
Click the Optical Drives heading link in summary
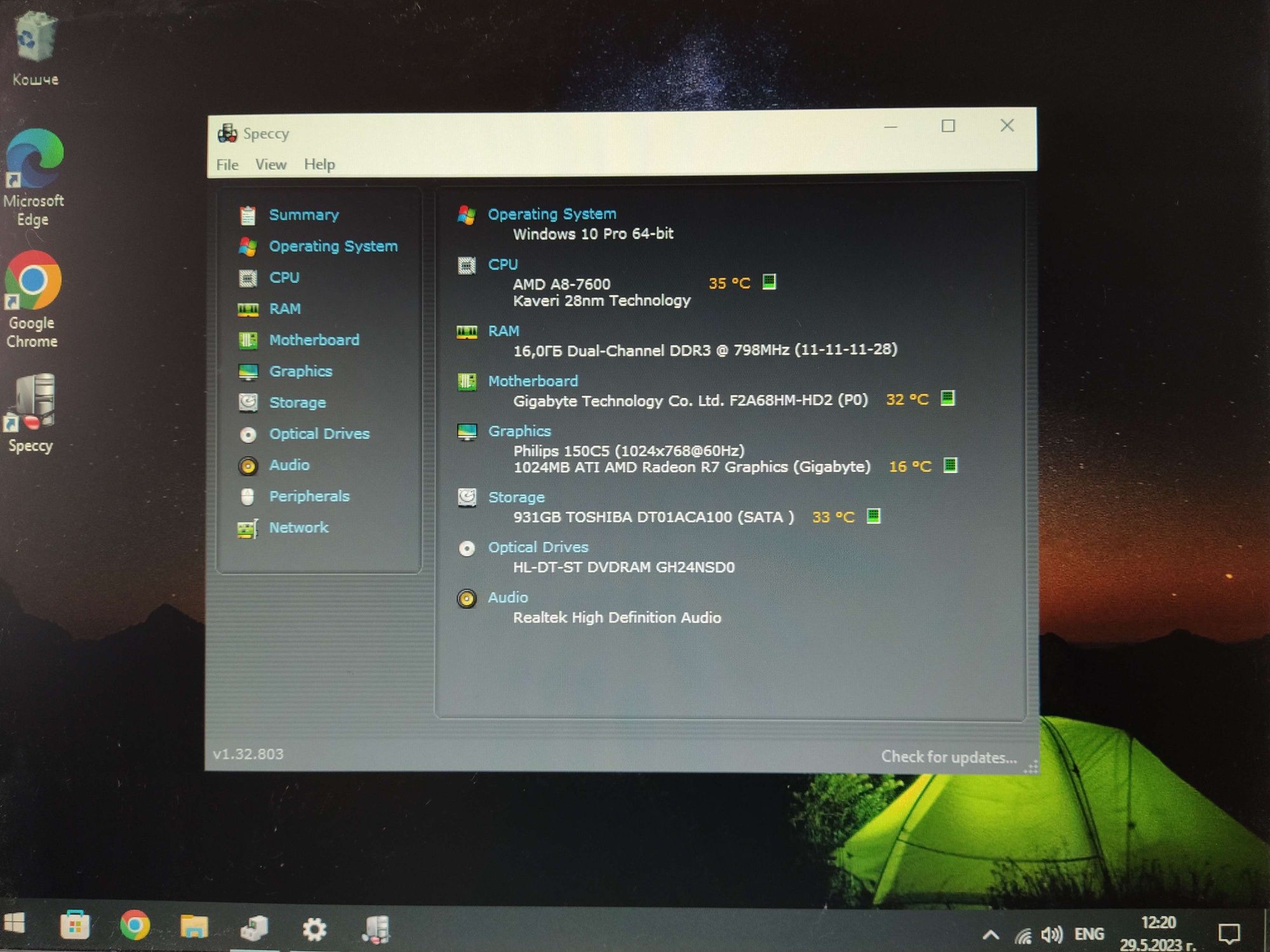click(x=538, y=548)
